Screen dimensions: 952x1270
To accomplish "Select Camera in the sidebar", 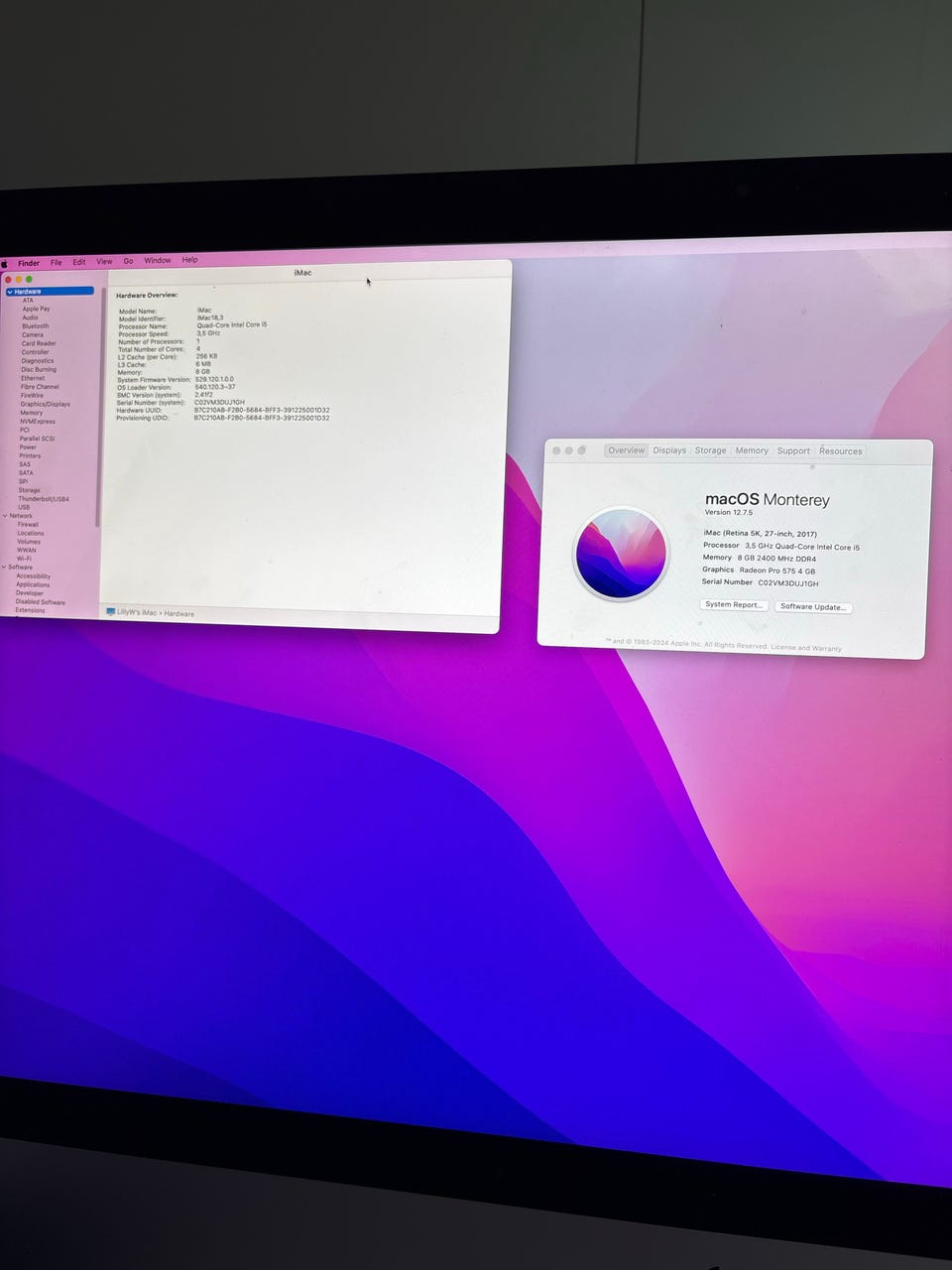I will click(33, 334).
